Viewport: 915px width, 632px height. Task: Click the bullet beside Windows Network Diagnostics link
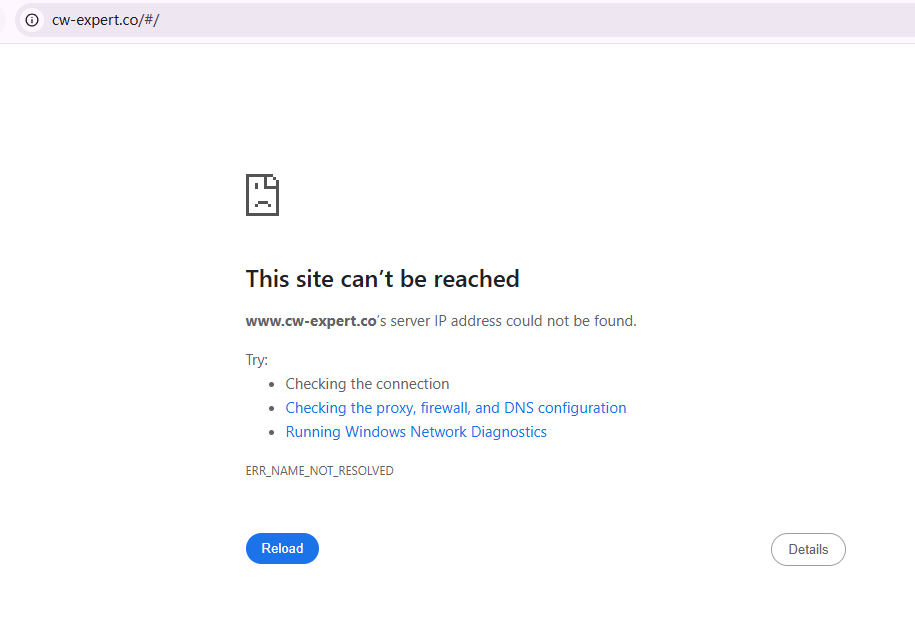[x=272, y=432]
